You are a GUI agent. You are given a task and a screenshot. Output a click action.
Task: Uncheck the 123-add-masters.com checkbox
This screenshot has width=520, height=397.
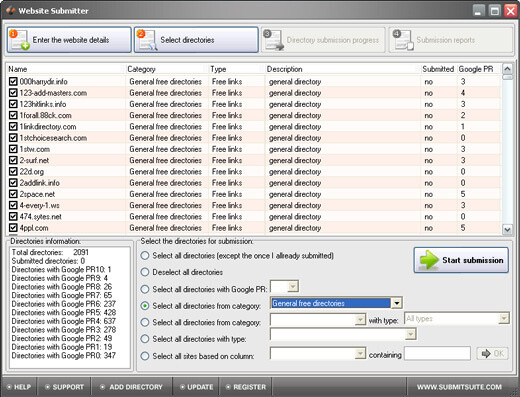(x=13, y=93)
